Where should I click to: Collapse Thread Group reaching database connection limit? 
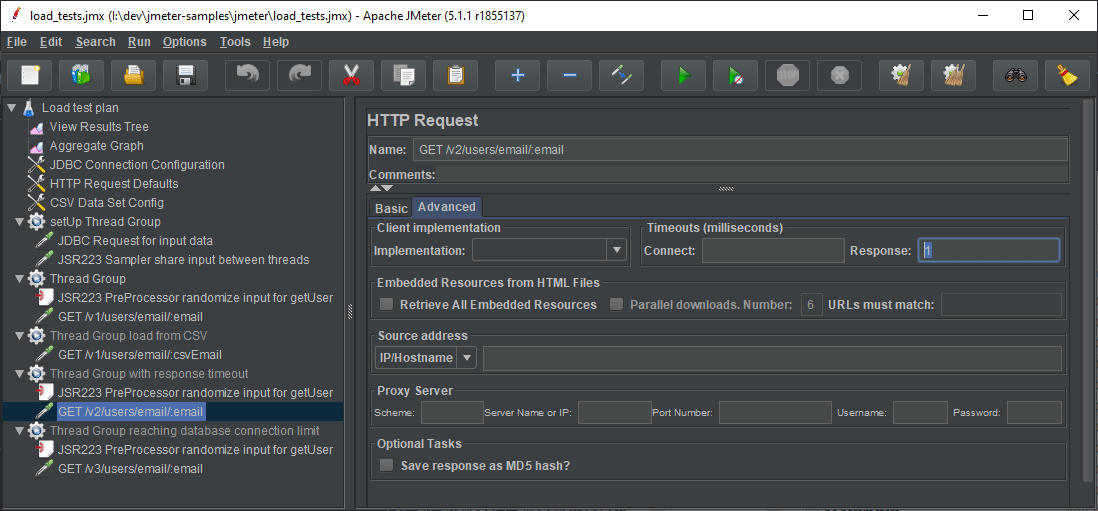pyautogui.click(x=20, y=430)
